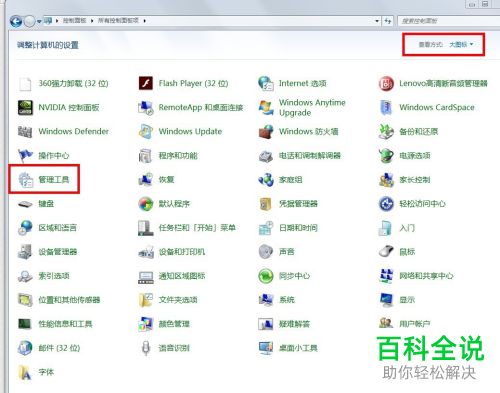Viewport: 500px width, 393px height.
Task: Open 家庭组 spheres icon
Action: coord(266,180)
